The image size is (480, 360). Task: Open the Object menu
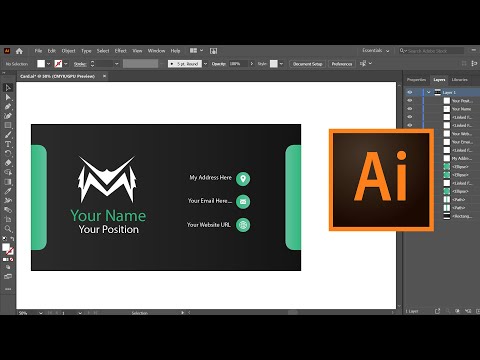(x=68, y=51)
